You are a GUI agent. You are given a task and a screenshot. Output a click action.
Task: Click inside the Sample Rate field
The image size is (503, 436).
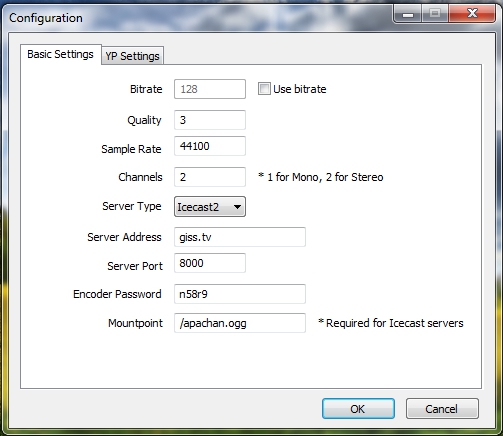(x=210, y=146)
